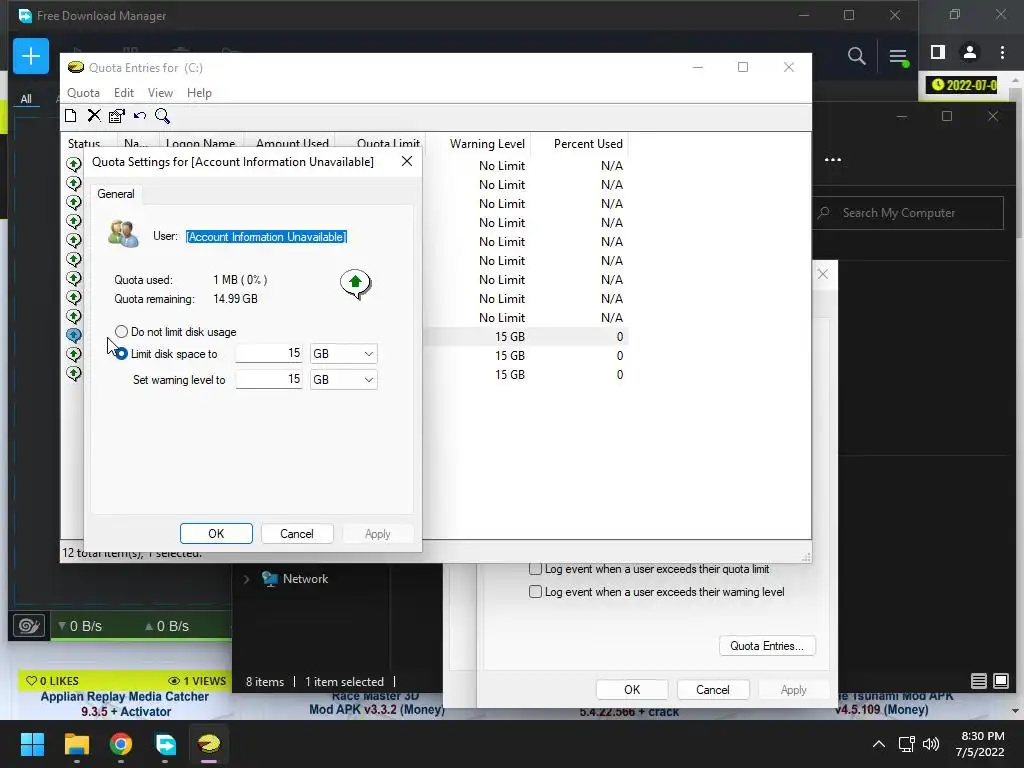Click the yellow 2022-07 date badge

click(x=964, y=85)
